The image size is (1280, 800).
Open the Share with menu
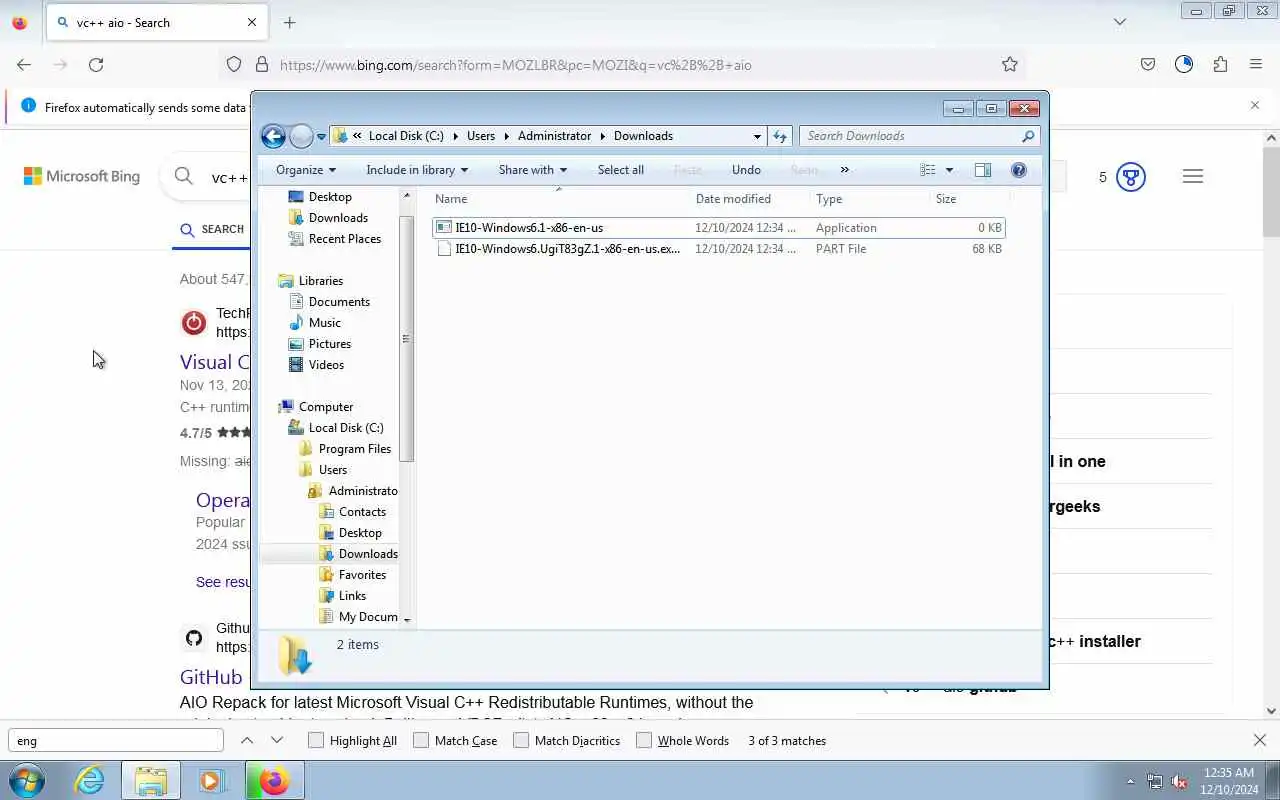533,170
